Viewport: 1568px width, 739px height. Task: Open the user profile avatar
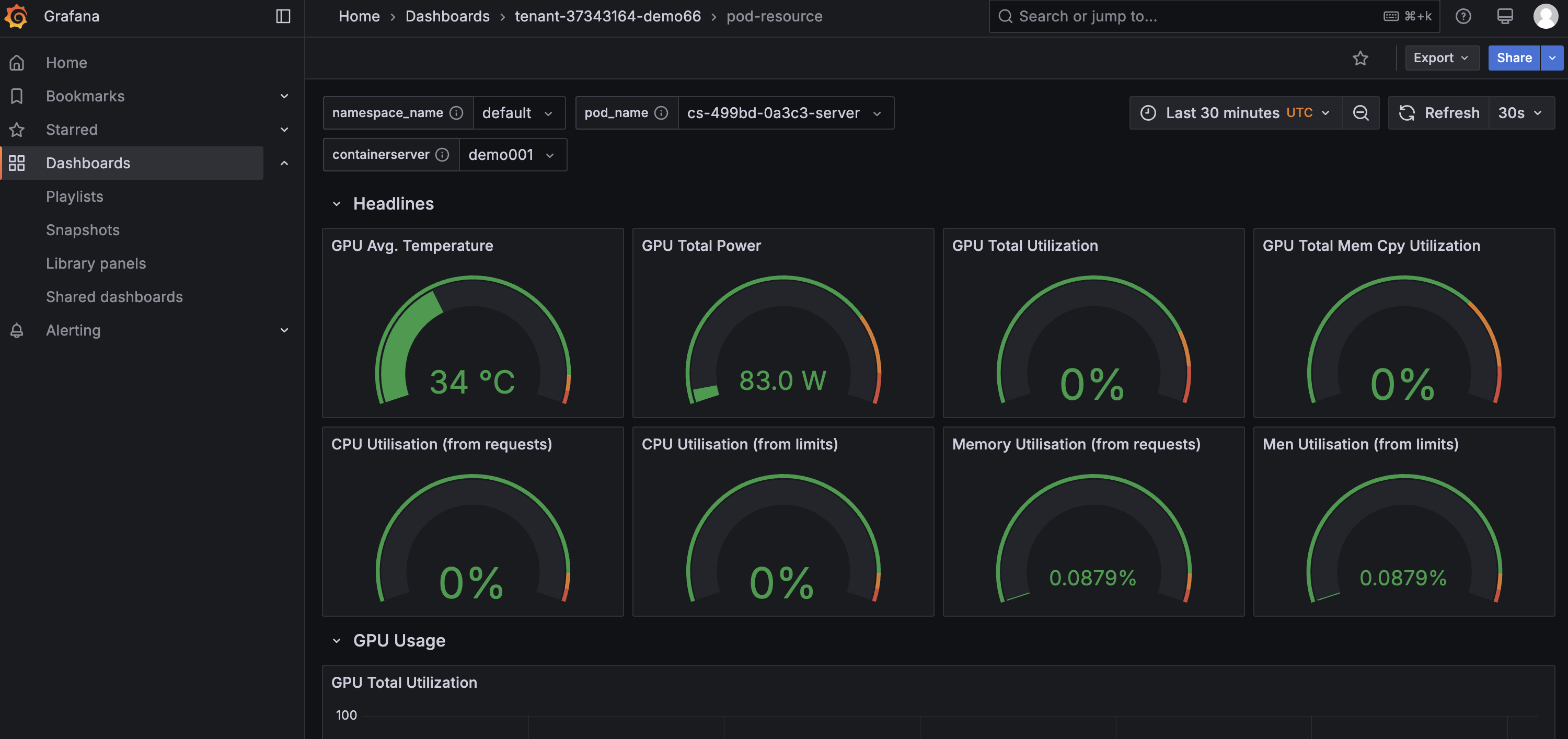point(1545,16)
